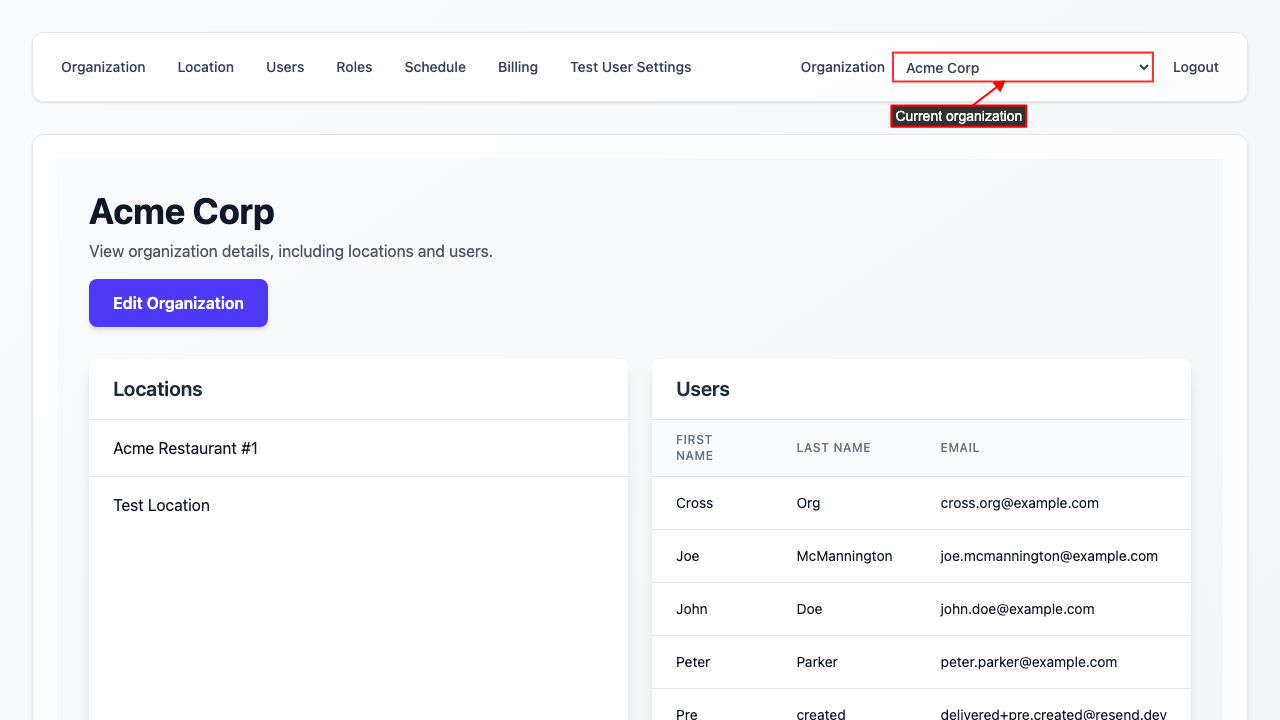Navigate to the Location section

click(x=205, y=67)
